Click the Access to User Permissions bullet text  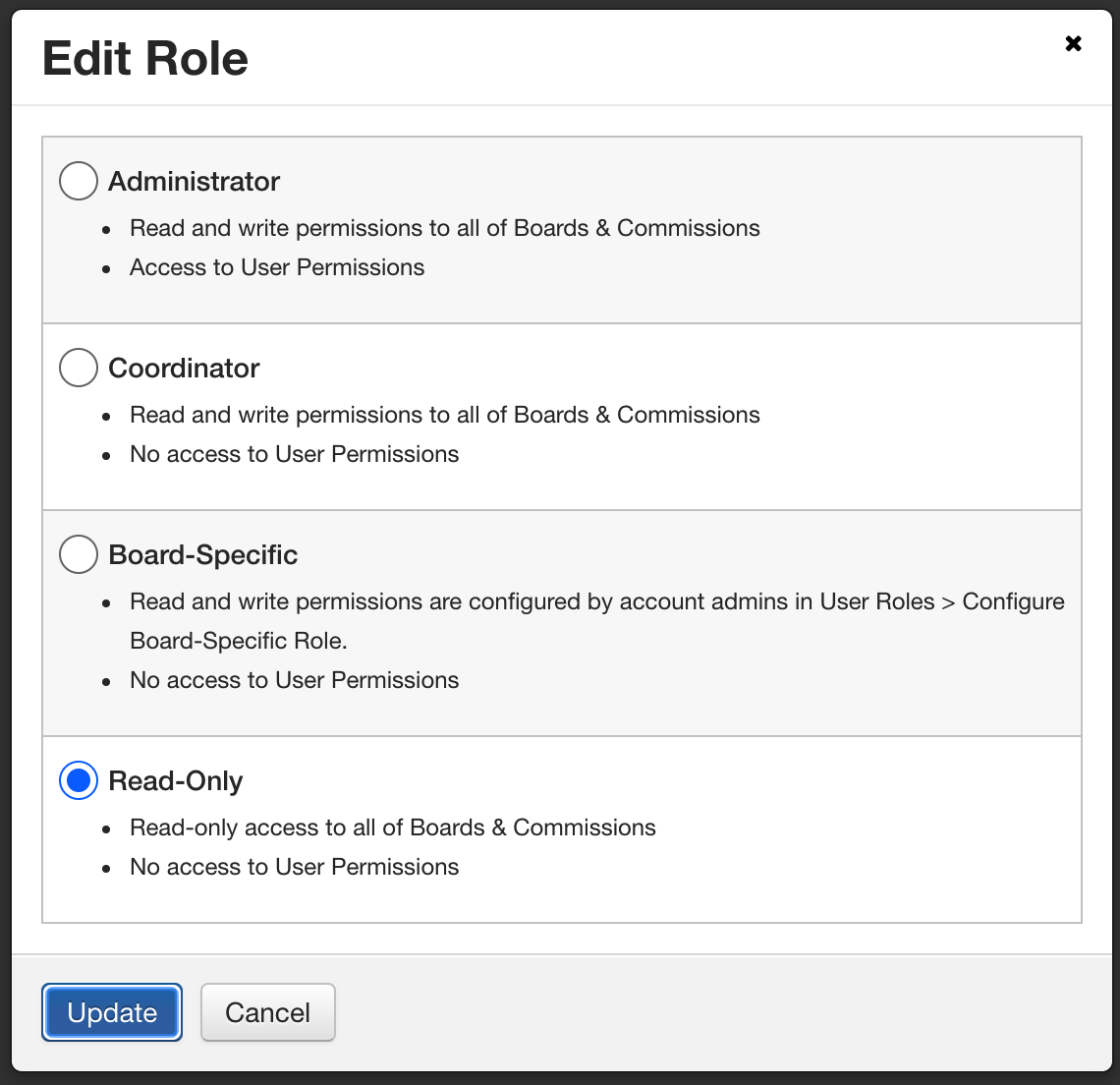(277, 266)
